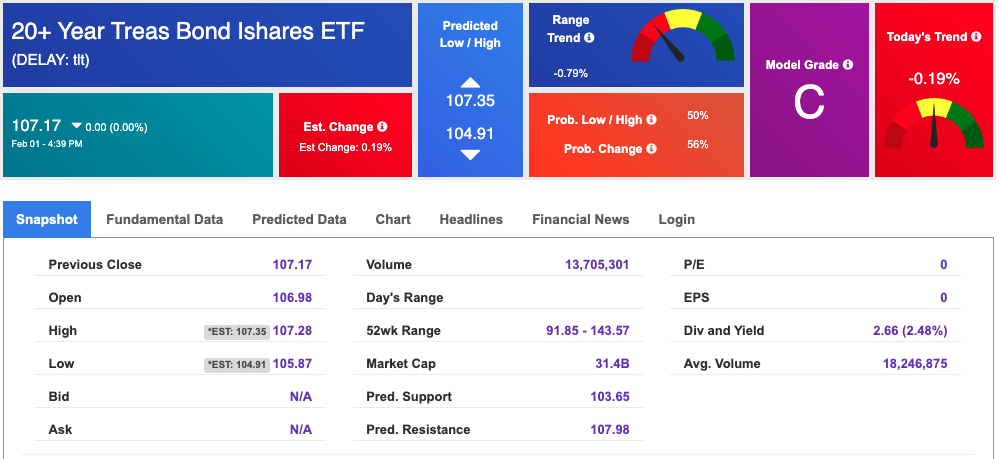Select the Snapshot tab

(x=47, y=219)
